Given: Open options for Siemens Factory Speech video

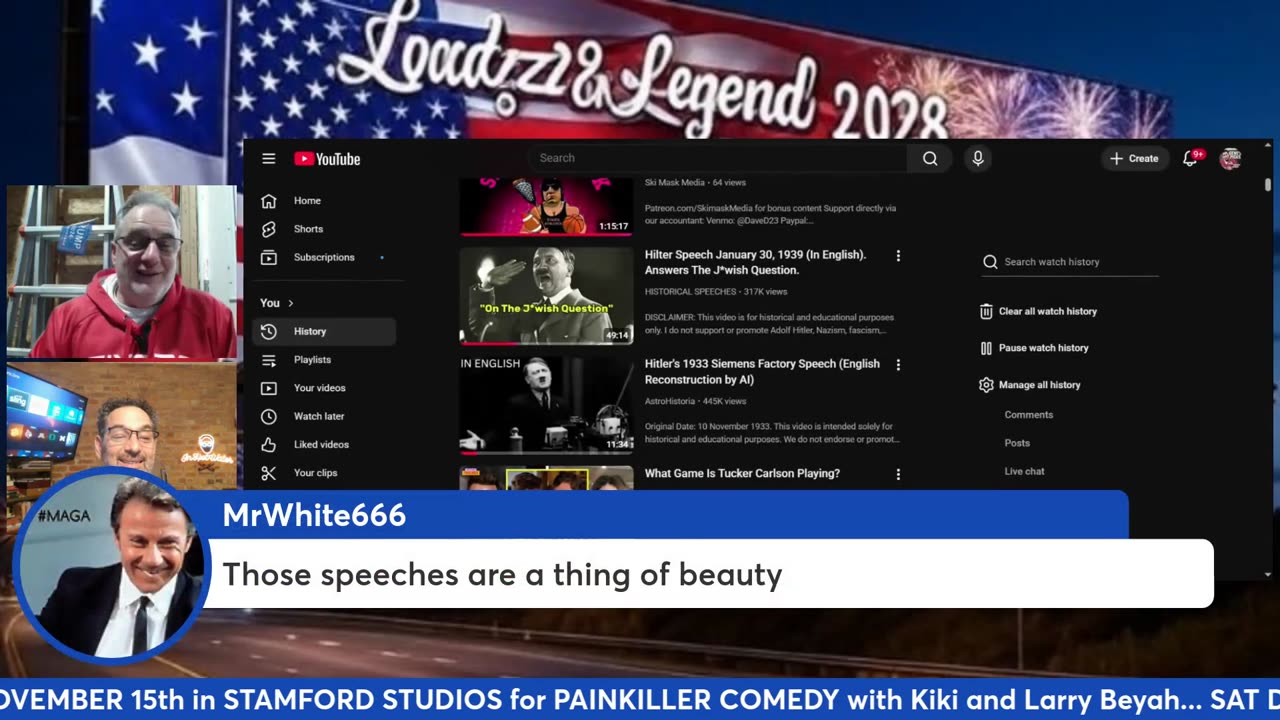Looking at the screenshot, I should [x=898, y=365].
